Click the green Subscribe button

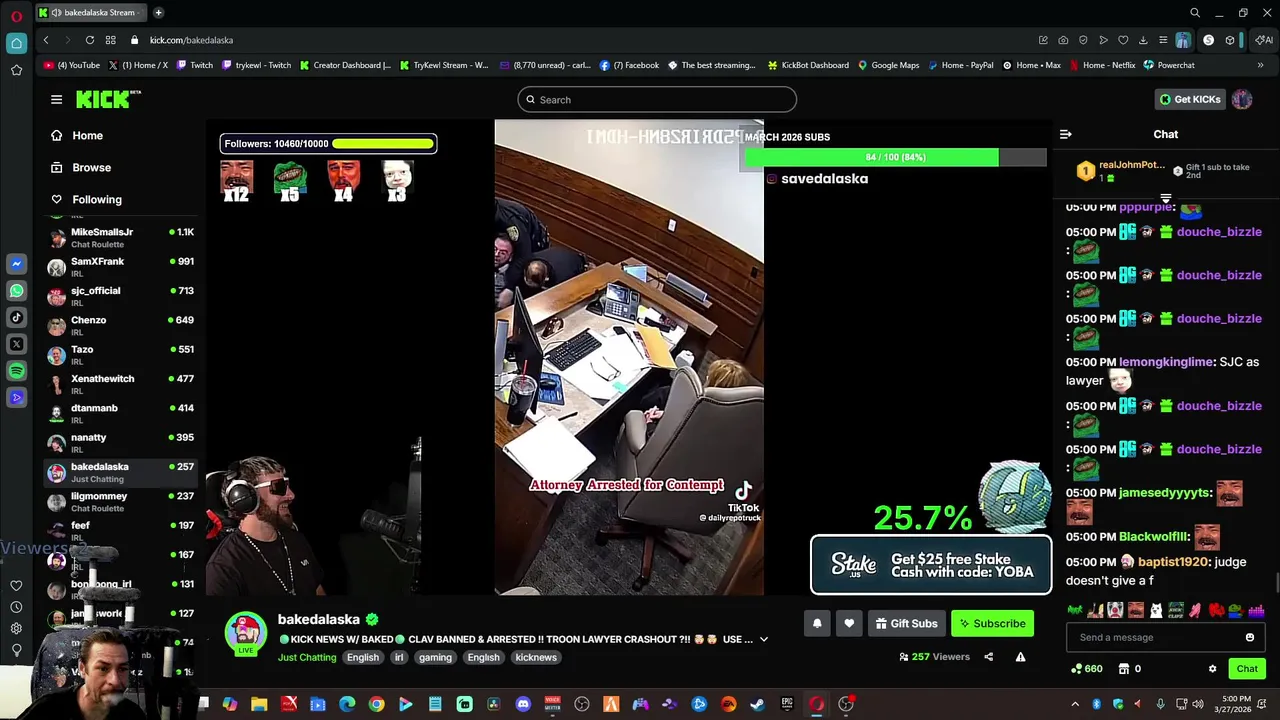click(x=992, y=623)
